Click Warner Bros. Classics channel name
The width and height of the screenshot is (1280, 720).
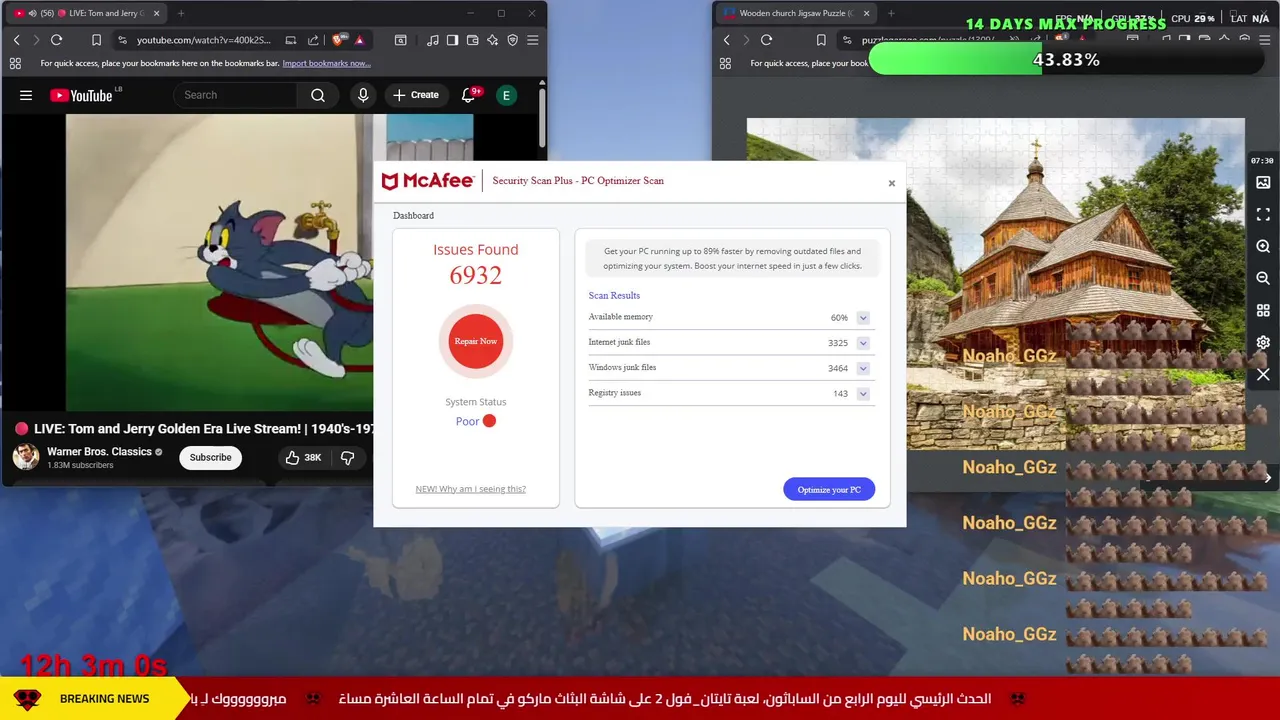point(99,451)
